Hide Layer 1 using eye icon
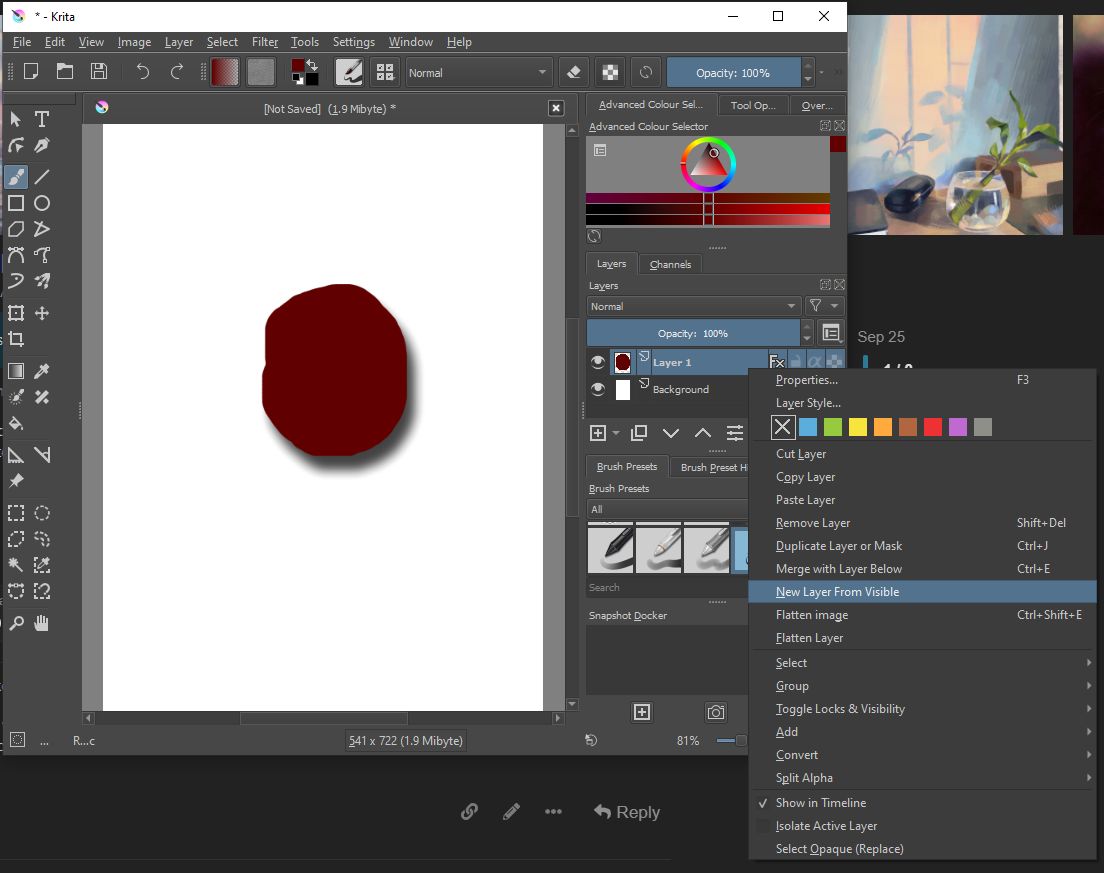Viewport: 1104px width, 873px height. 598,362
